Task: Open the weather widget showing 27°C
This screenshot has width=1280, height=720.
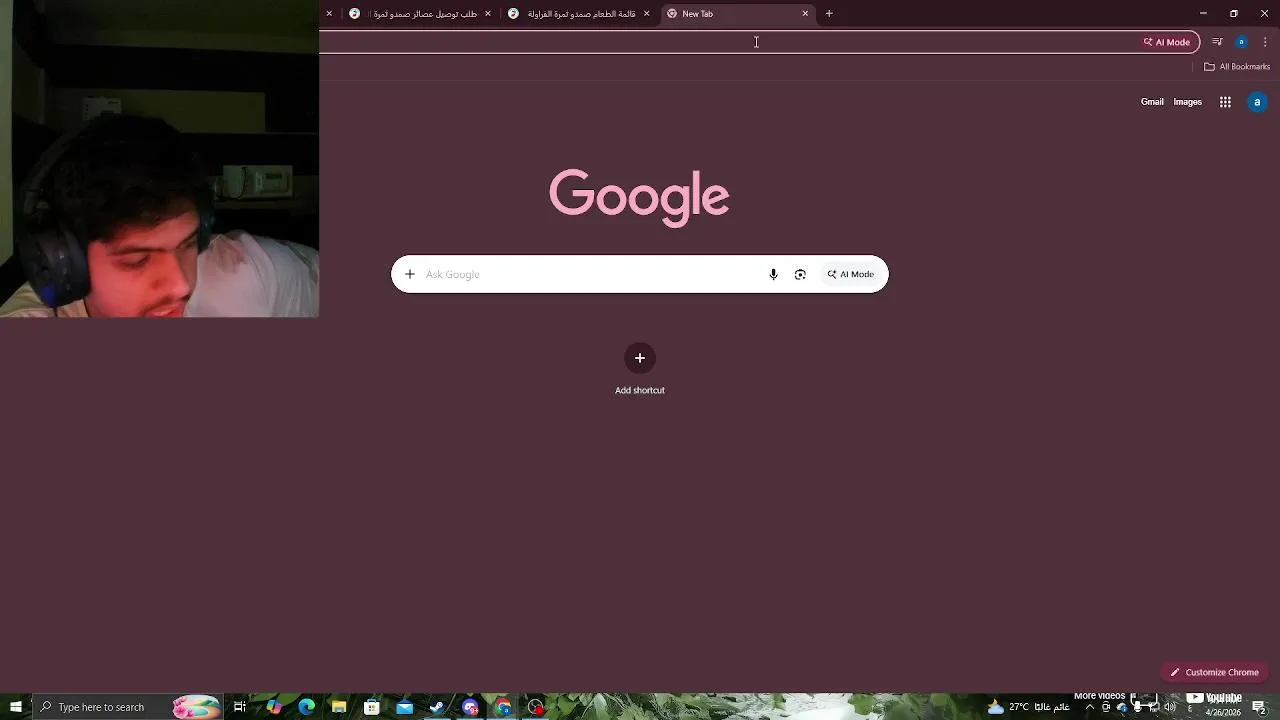Action: 1028,707
